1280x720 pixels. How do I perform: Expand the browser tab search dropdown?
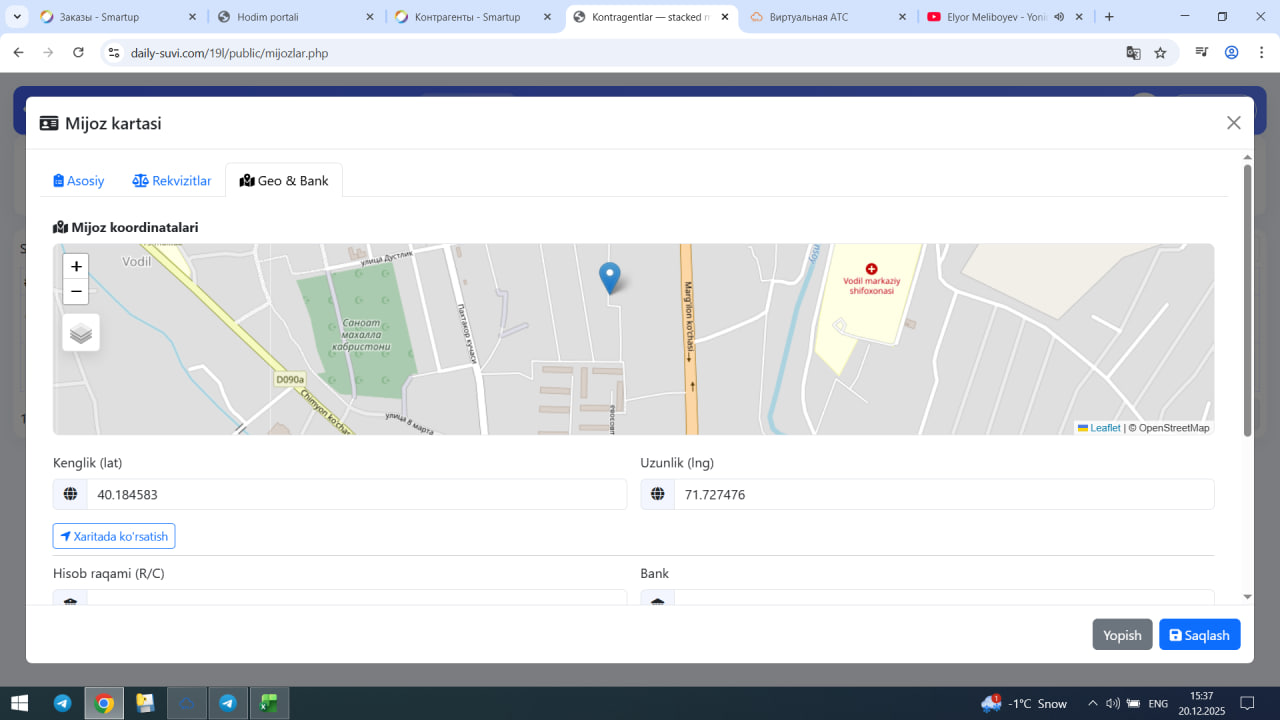pos(17,17)
